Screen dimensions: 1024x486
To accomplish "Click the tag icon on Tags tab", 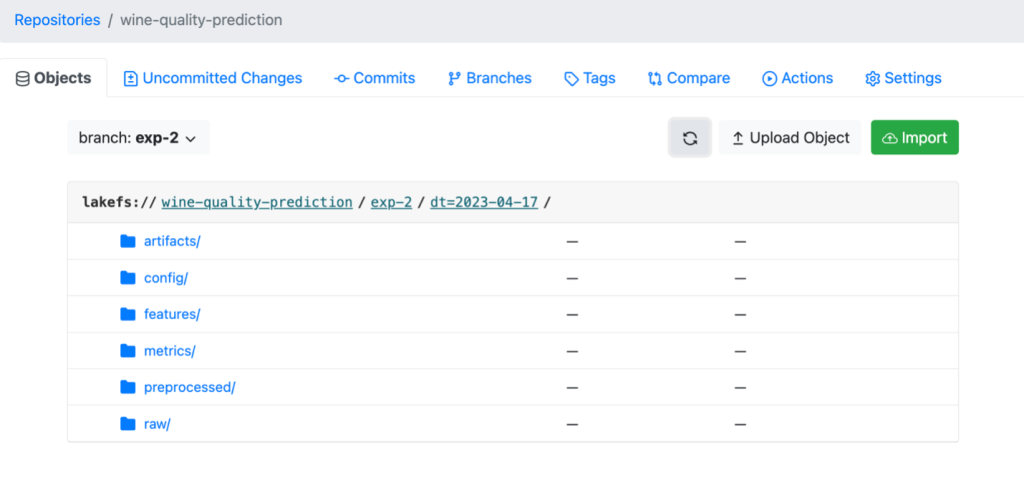I will tap(571, 79).
